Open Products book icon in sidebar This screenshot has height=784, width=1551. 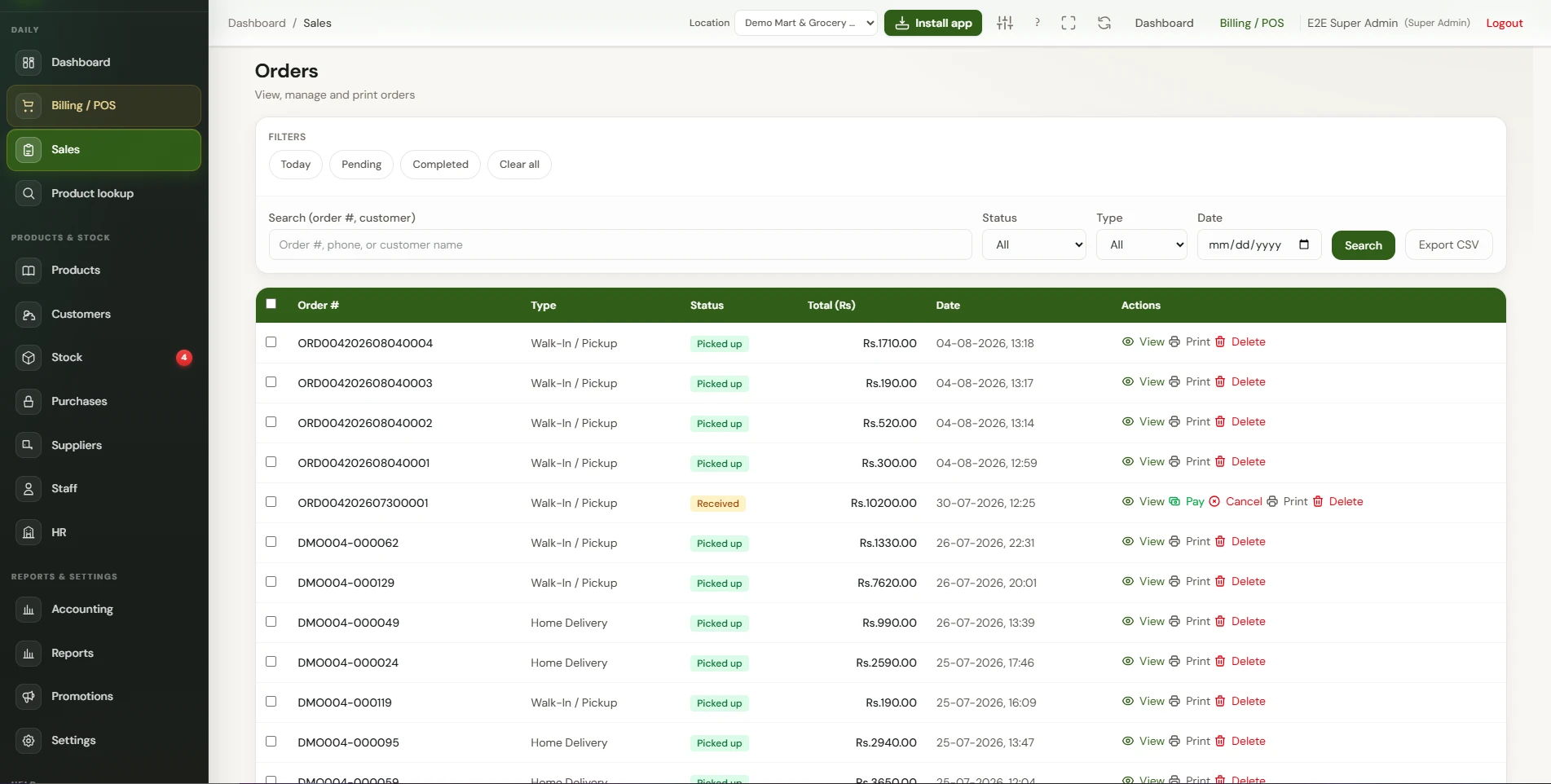[29, 271]
